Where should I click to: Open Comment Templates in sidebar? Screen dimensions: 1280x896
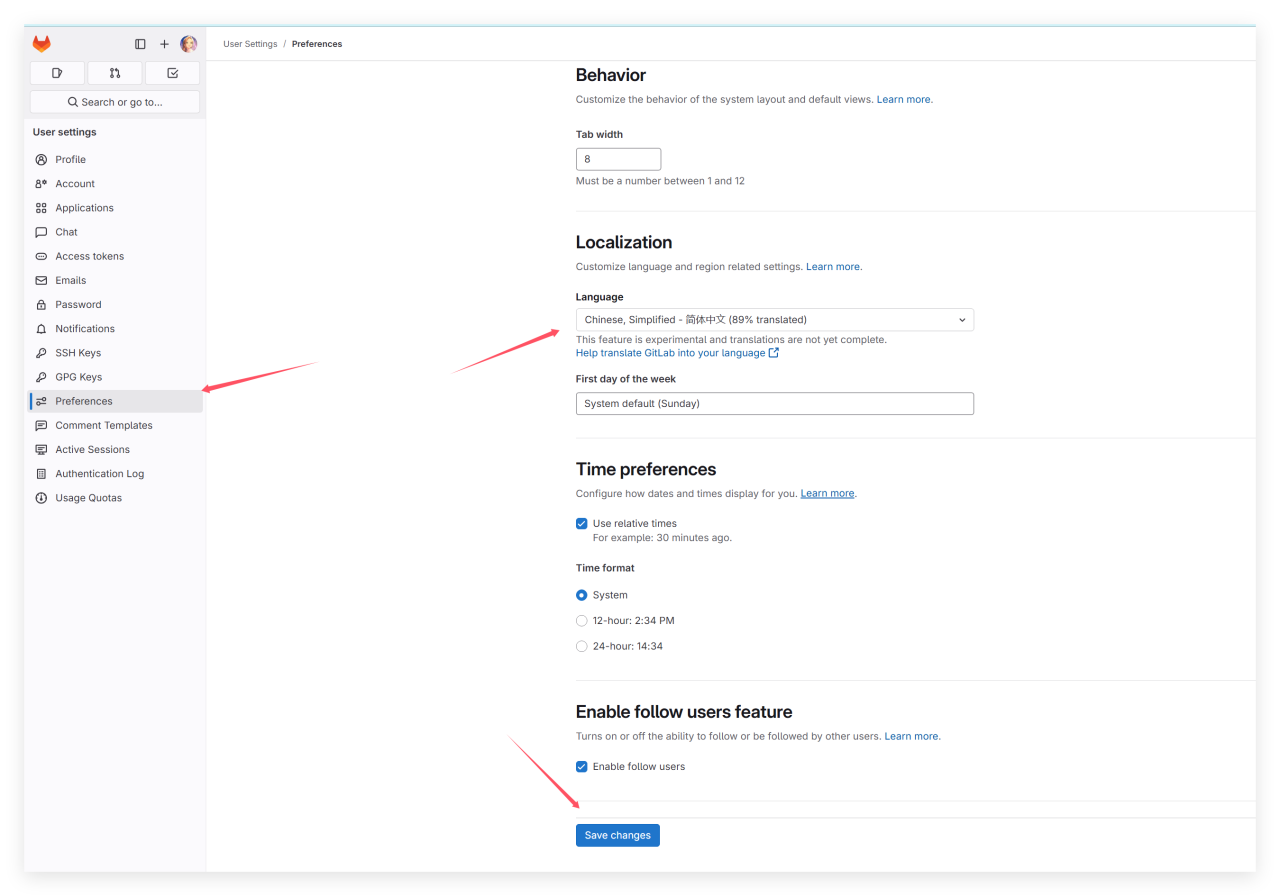click(116, 426)
